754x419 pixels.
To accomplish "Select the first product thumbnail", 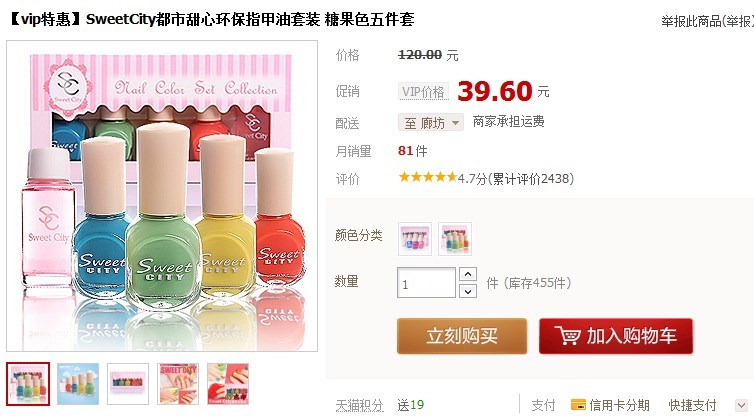I will [x=28, y=384].
